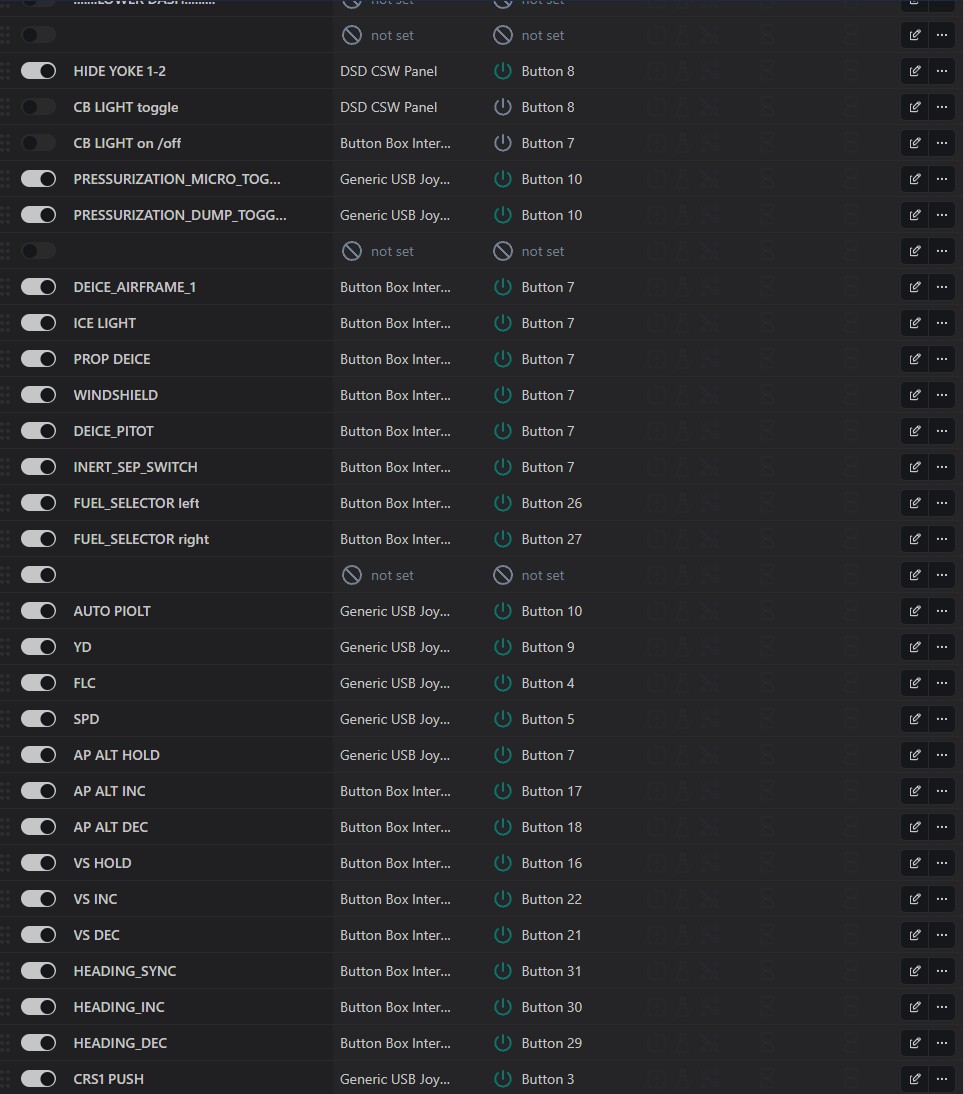
Task: Click the edit icon for CRS1 PUSH
Action: point(914,1079)
